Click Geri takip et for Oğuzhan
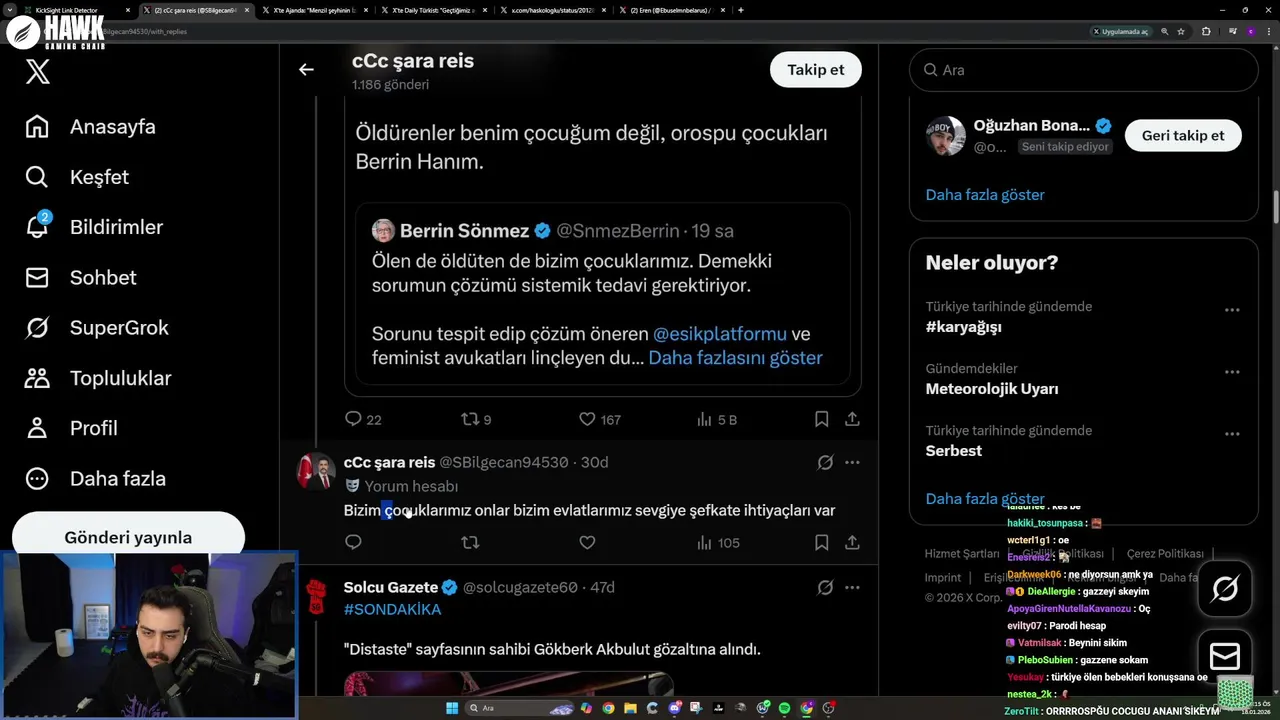This screenshot has width=1280, height=720. pyautogui.click(x=1182, y=136)
